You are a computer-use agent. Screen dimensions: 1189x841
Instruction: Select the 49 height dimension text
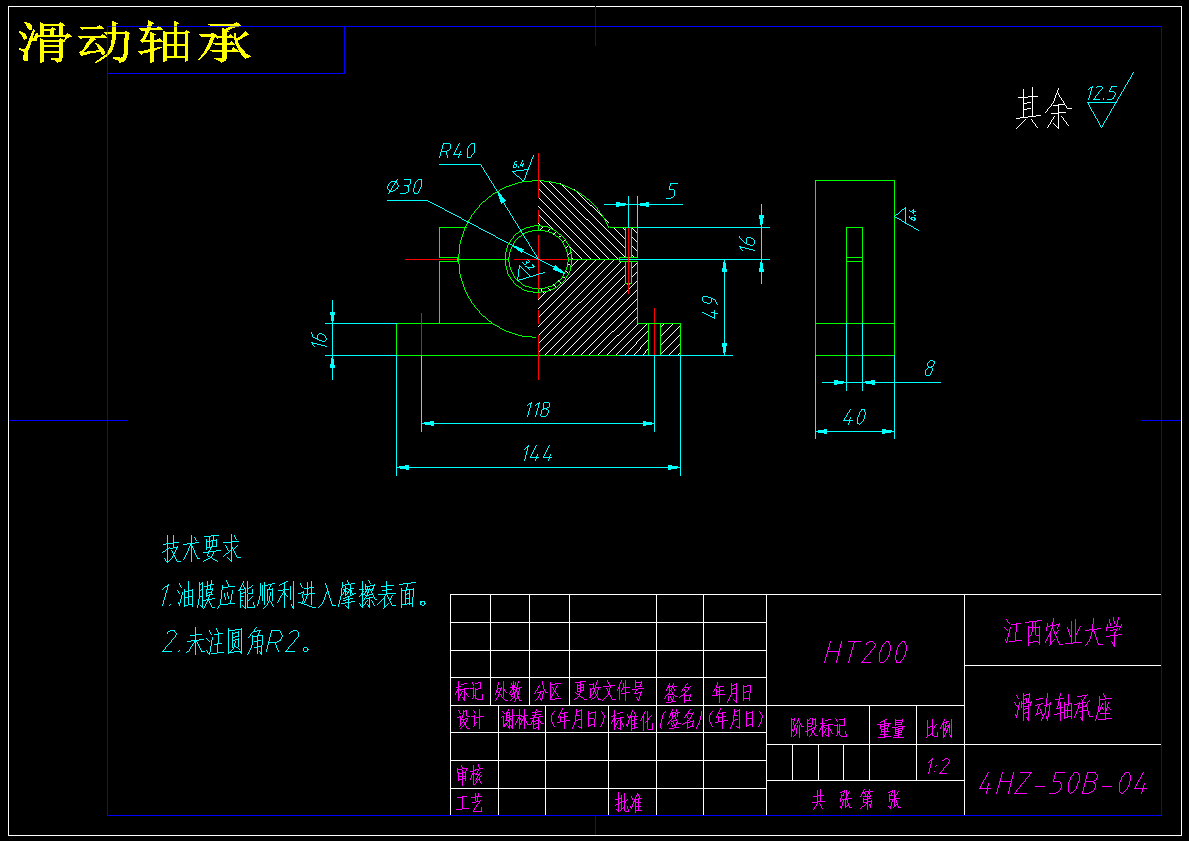[710, 306]
